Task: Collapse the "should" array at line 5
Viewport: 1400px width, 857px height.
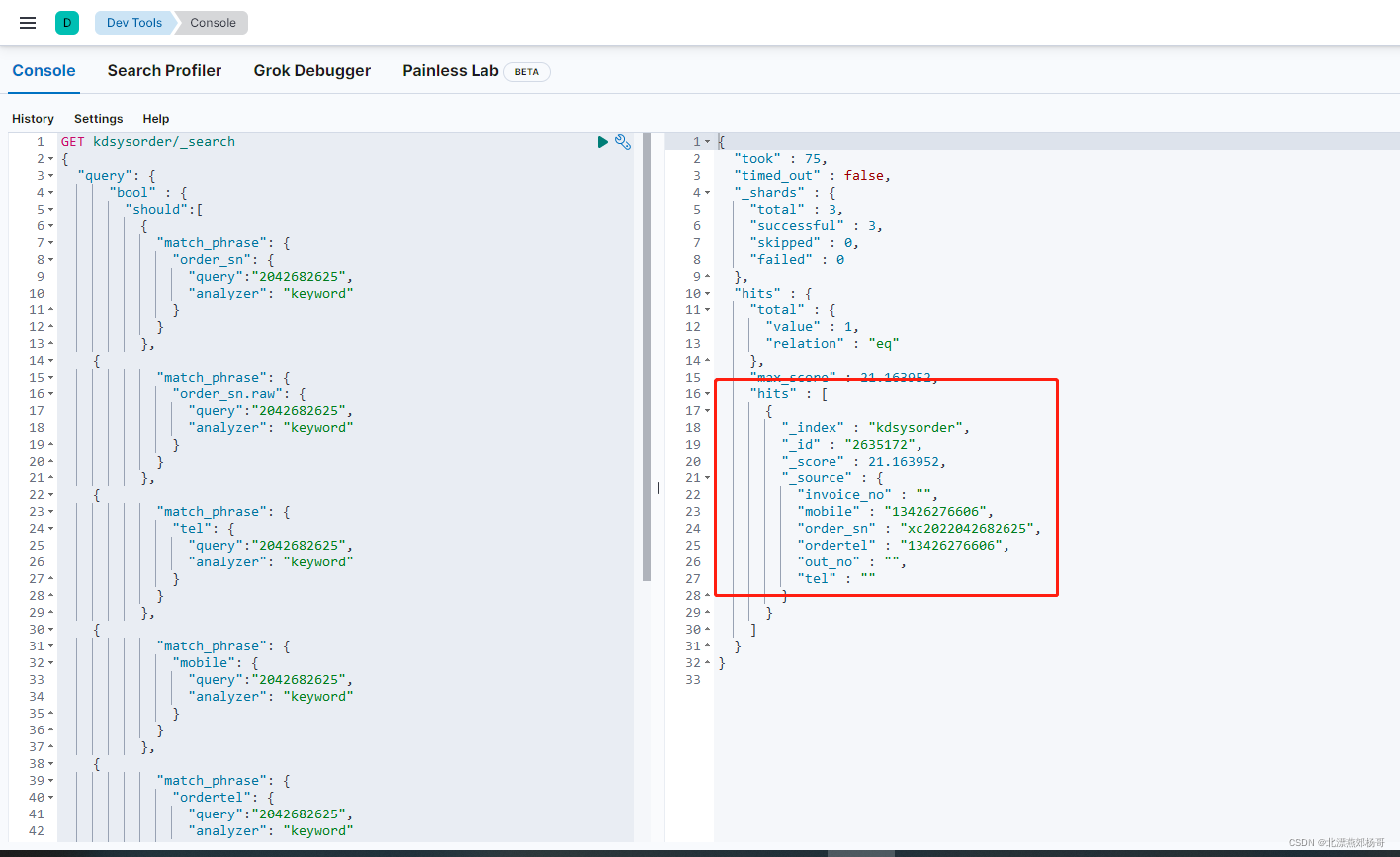Action: [x=49, y=210]
